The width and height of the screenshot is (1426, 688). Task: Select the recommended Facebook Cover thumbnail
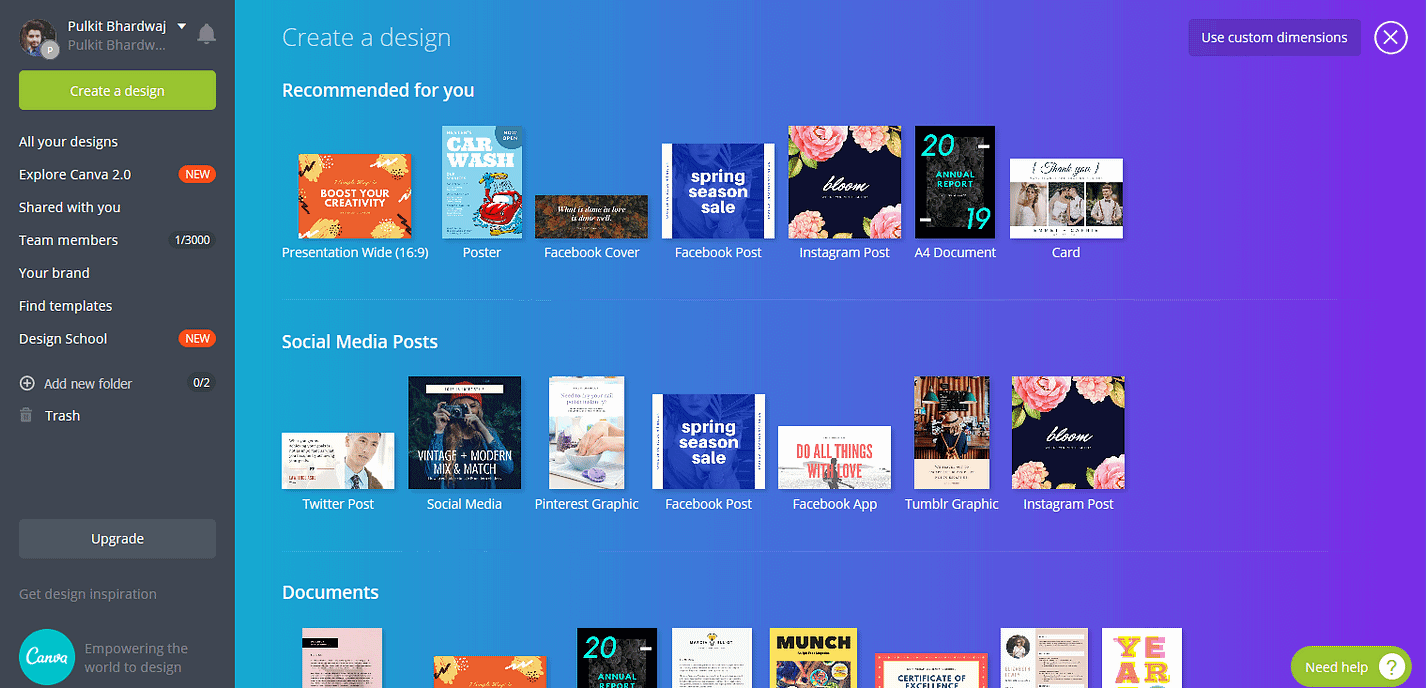click(x=591, y=217)
